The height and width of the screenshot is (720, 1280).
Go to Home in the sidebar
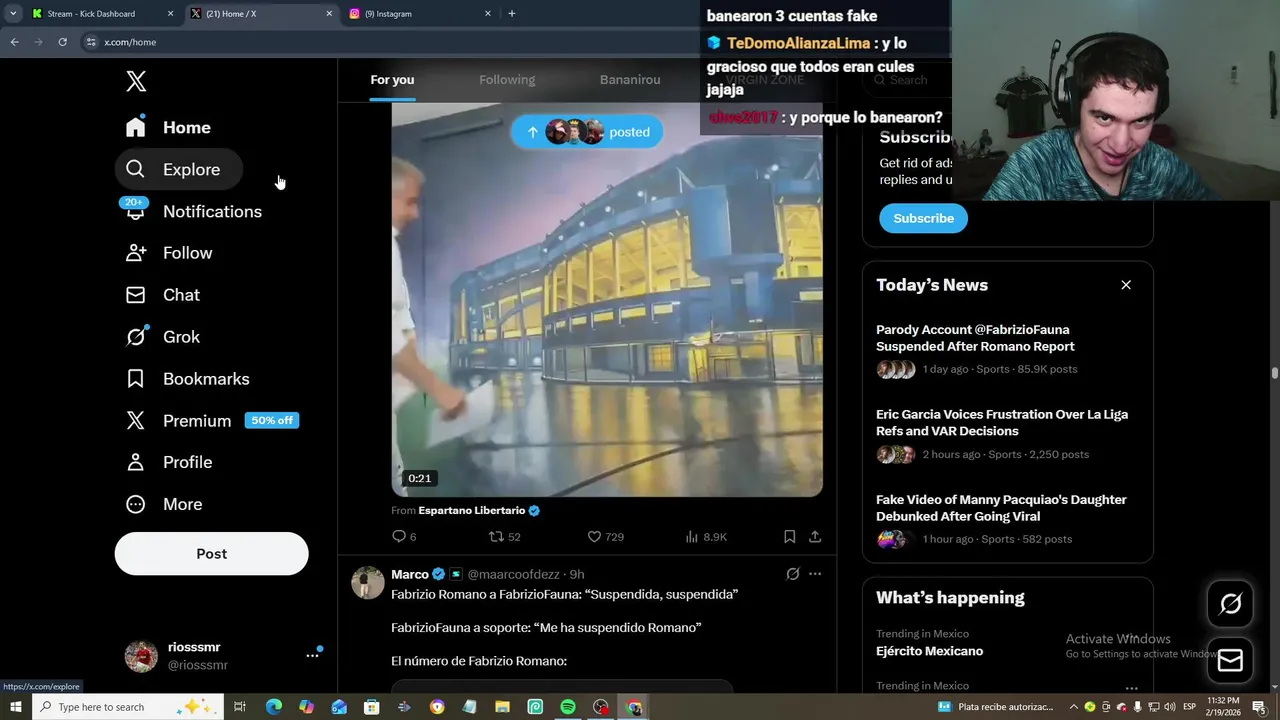(x=168, y=127)
